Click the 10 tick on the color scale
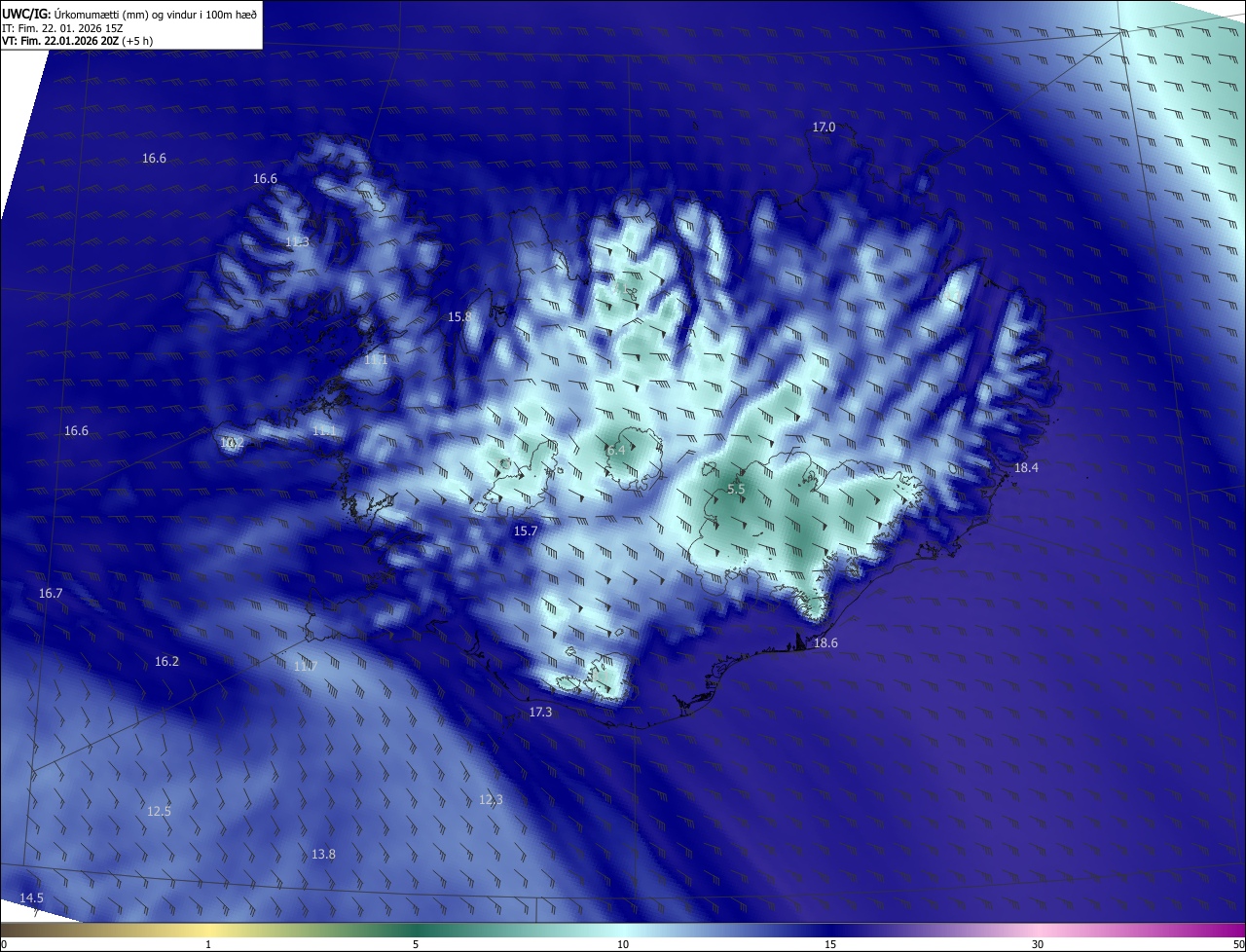 point(623,944)
